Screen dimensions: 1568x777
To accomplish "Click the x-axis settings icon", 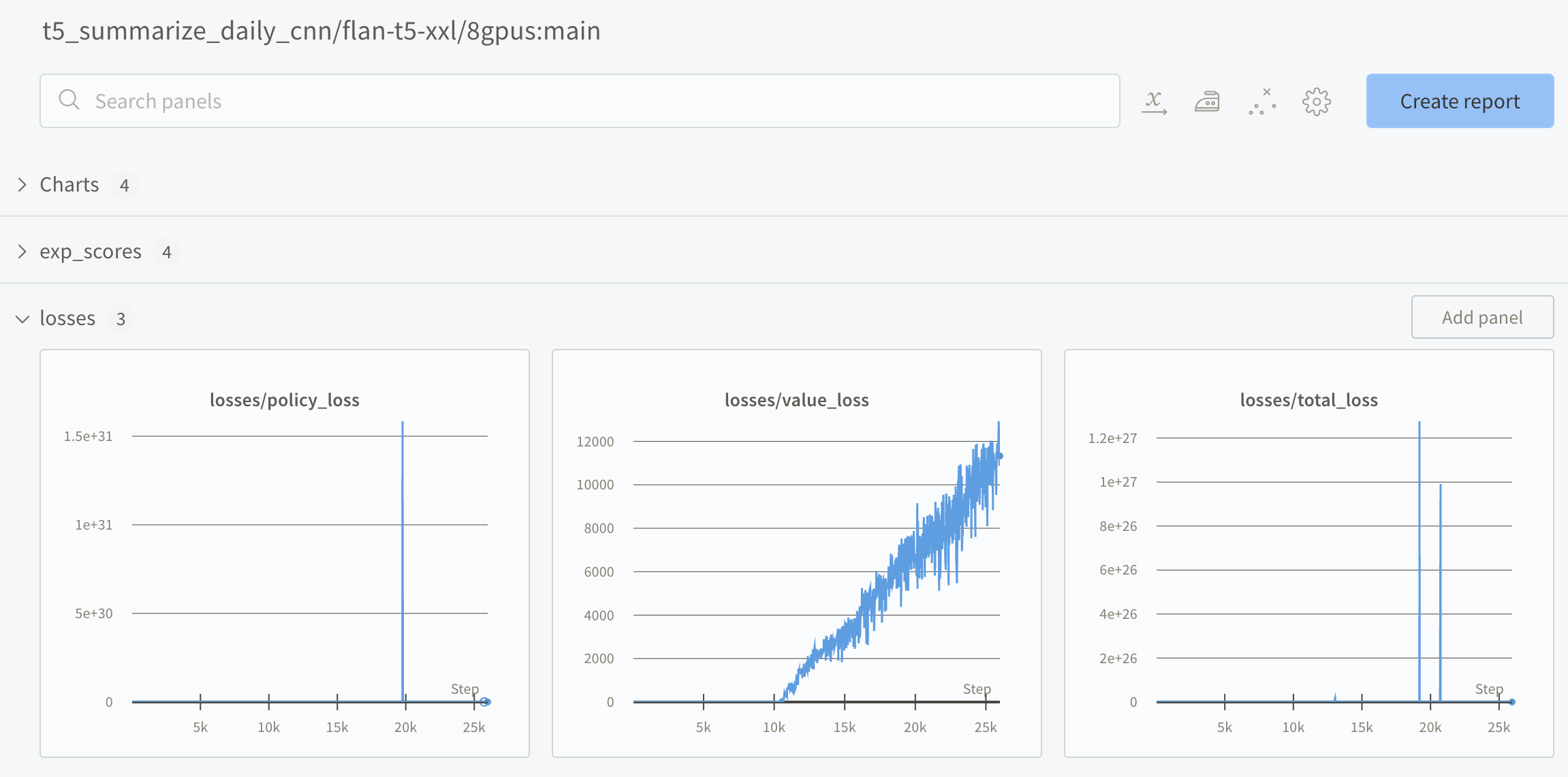I will [x=1155, y=101].
